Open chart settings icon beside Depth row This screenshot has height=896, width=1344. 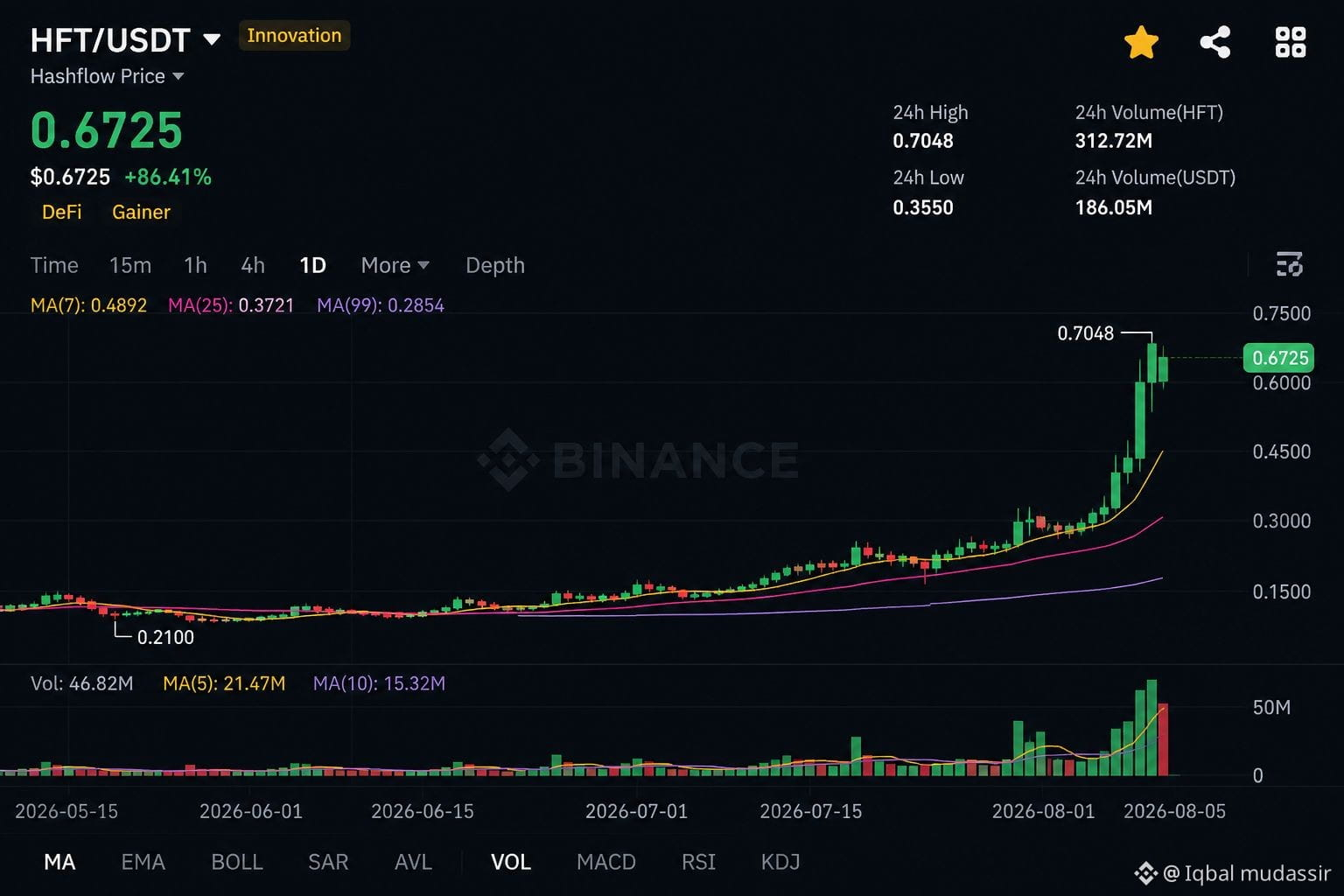(x=1289, y=264)
